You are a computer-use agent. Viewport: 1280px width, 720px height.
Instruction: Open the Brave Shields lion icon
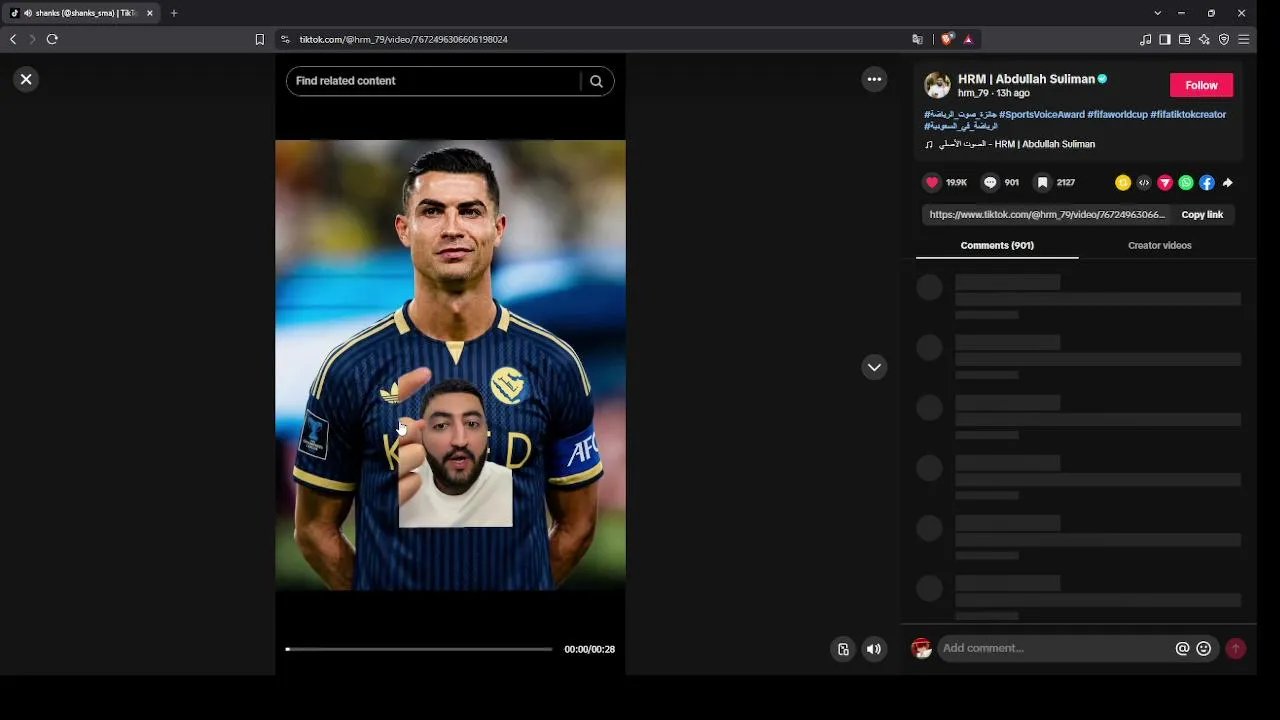[947, 39]
